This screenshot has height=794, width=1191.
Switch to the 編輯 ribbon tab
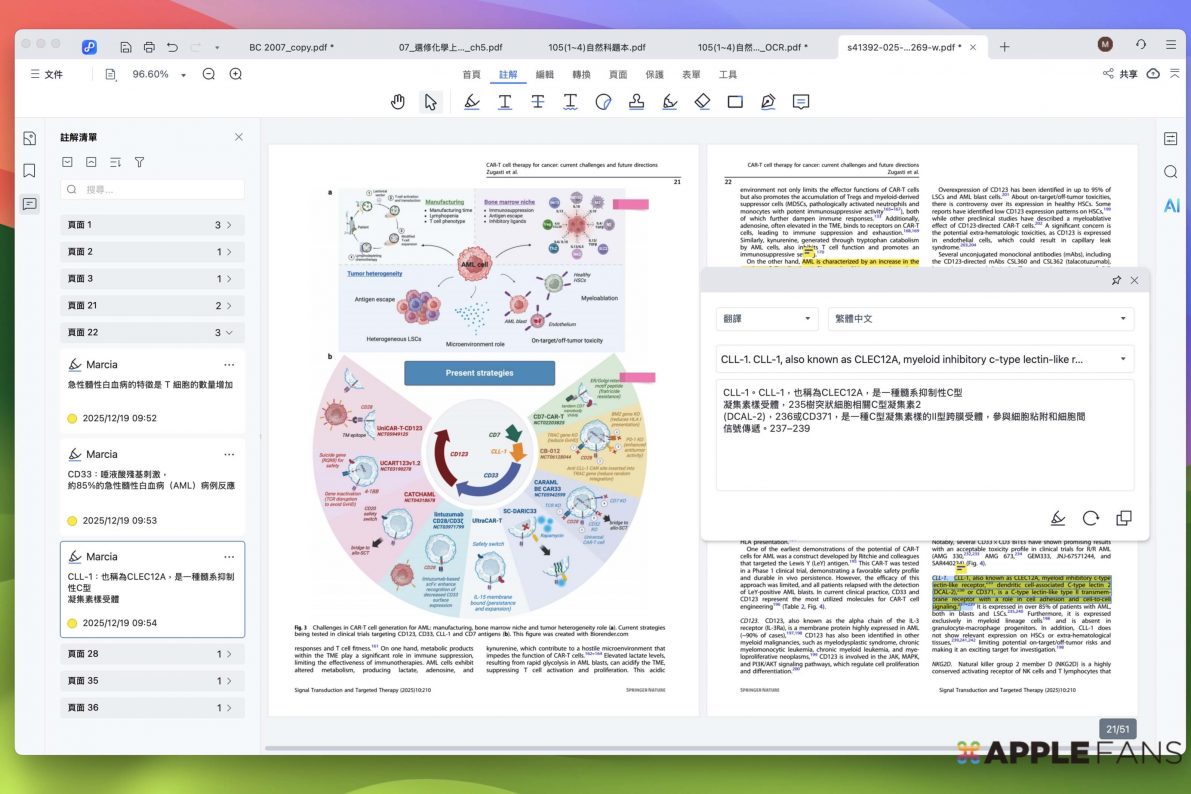pos(545,75)
